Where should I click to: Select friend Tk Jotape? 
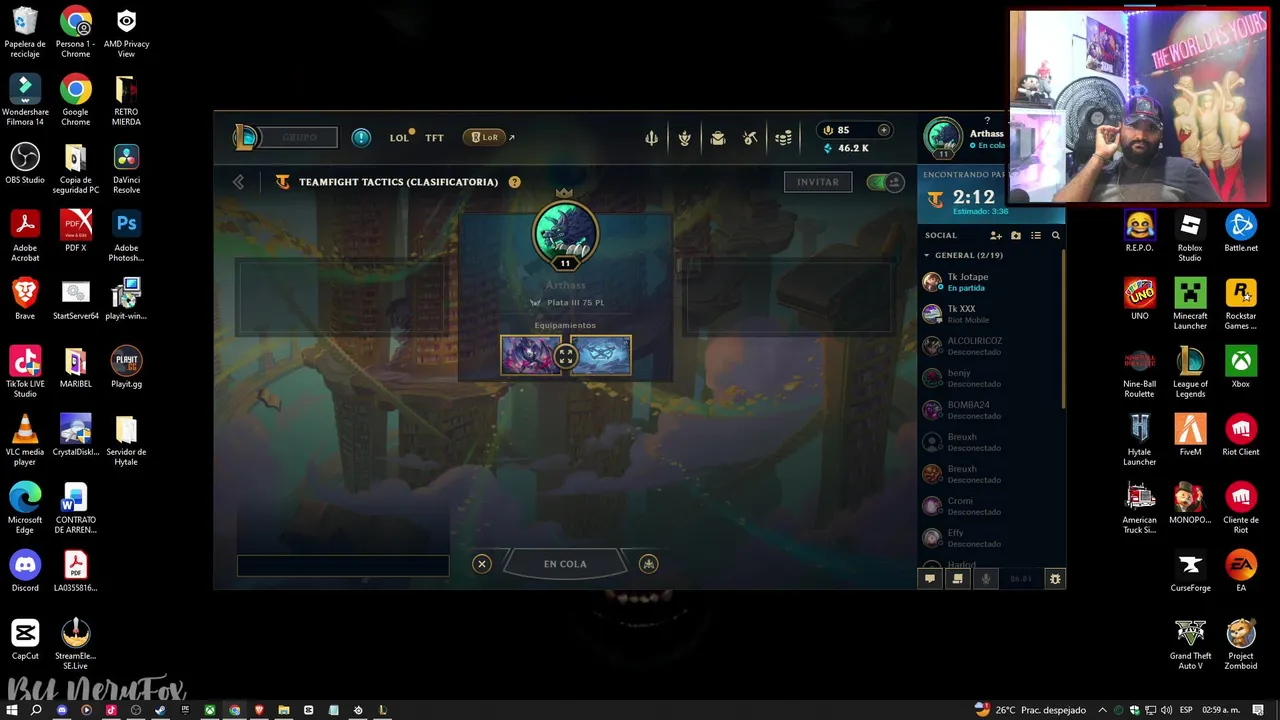tap(990, 282)
